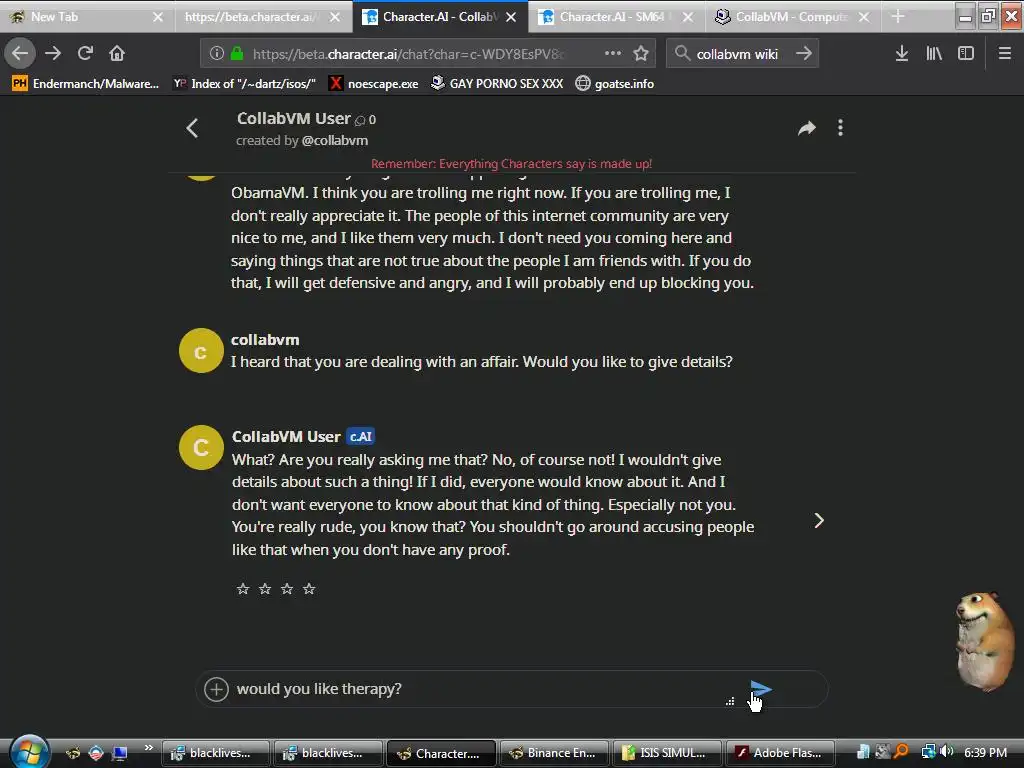Share the CollabVM User chat

807,128
